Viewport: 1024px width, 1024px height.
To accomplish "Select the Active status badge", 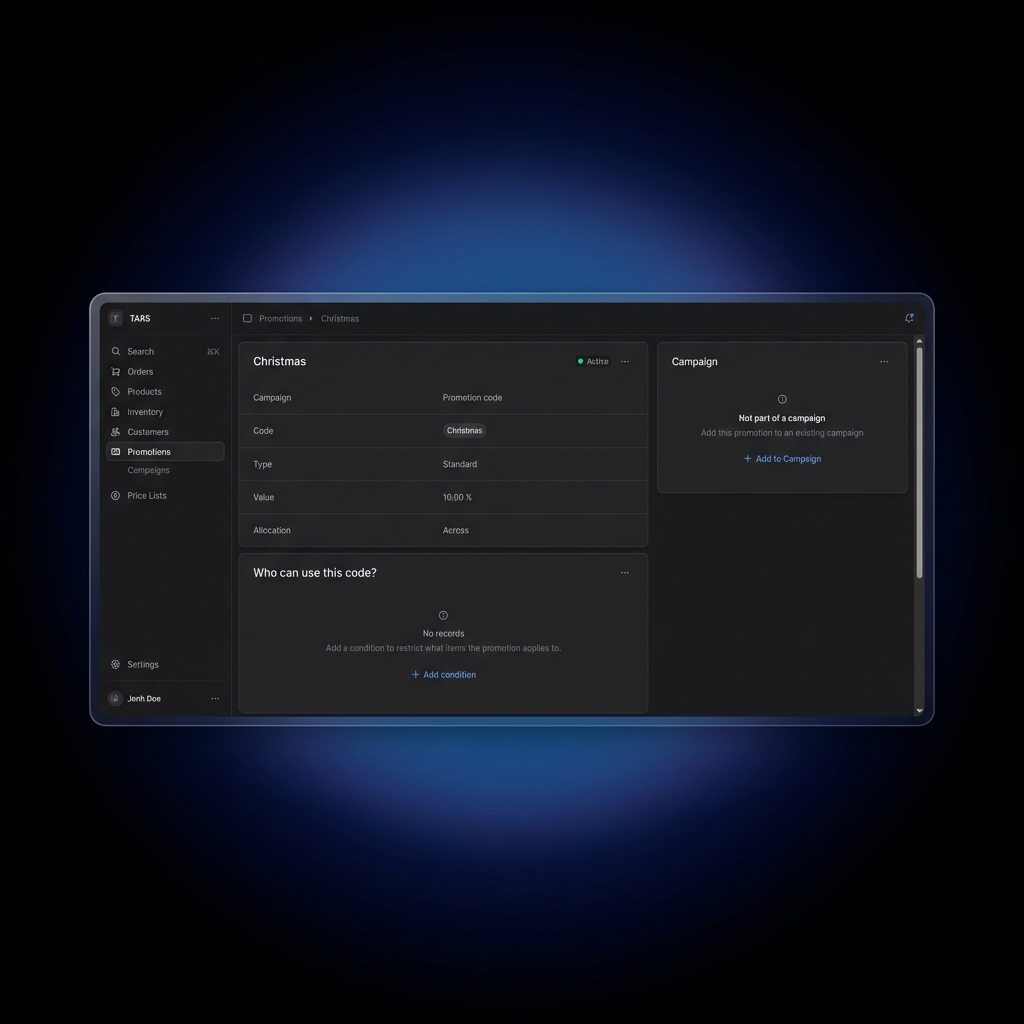I will (592, 361).
